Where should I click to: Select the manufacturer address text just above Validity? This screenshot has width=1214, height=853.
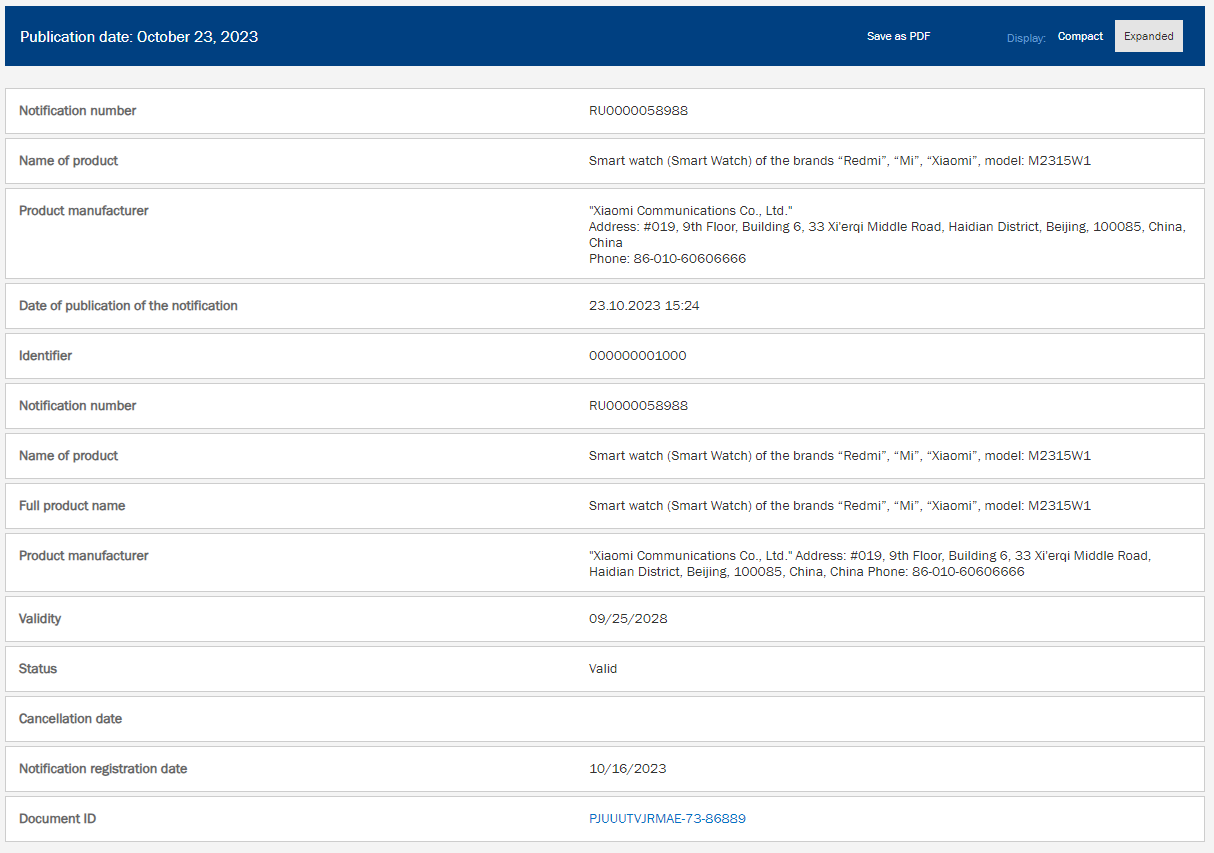(870, 563)
